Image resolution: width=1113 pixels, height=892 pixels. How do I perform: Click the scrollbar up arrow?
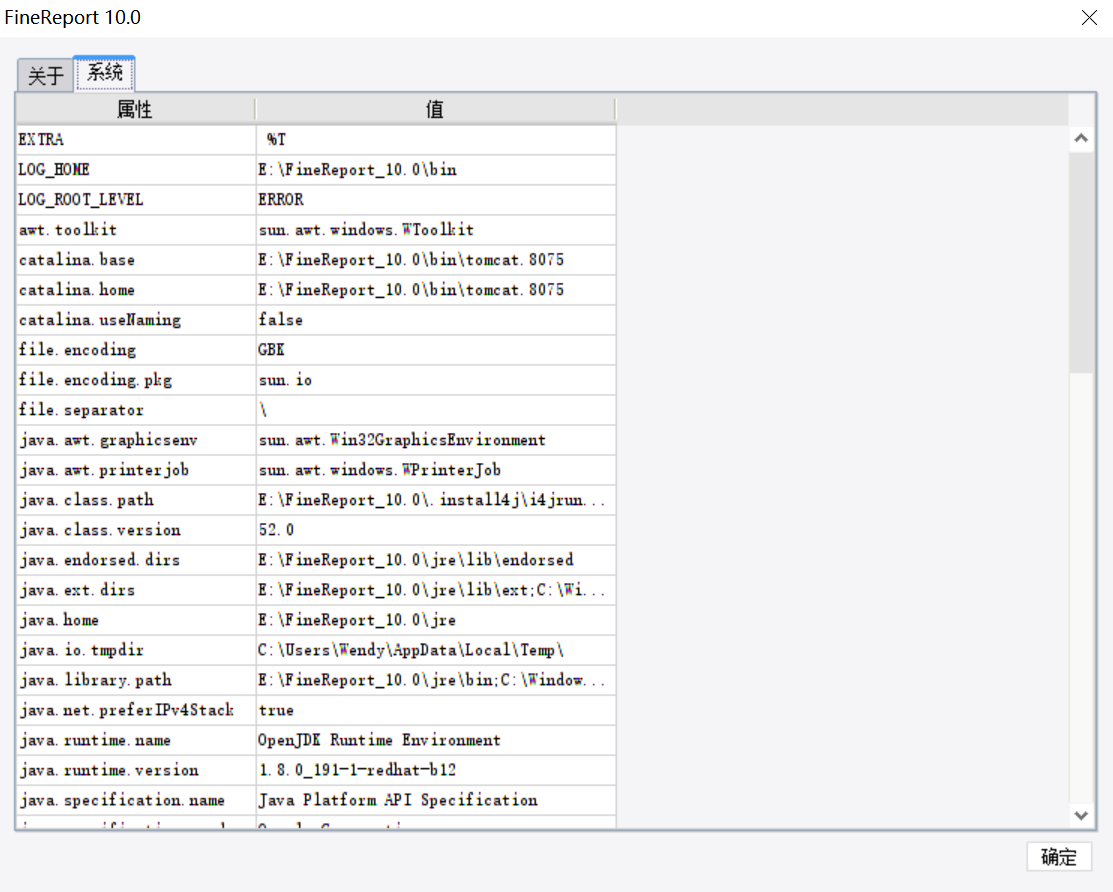(1081, 138)
